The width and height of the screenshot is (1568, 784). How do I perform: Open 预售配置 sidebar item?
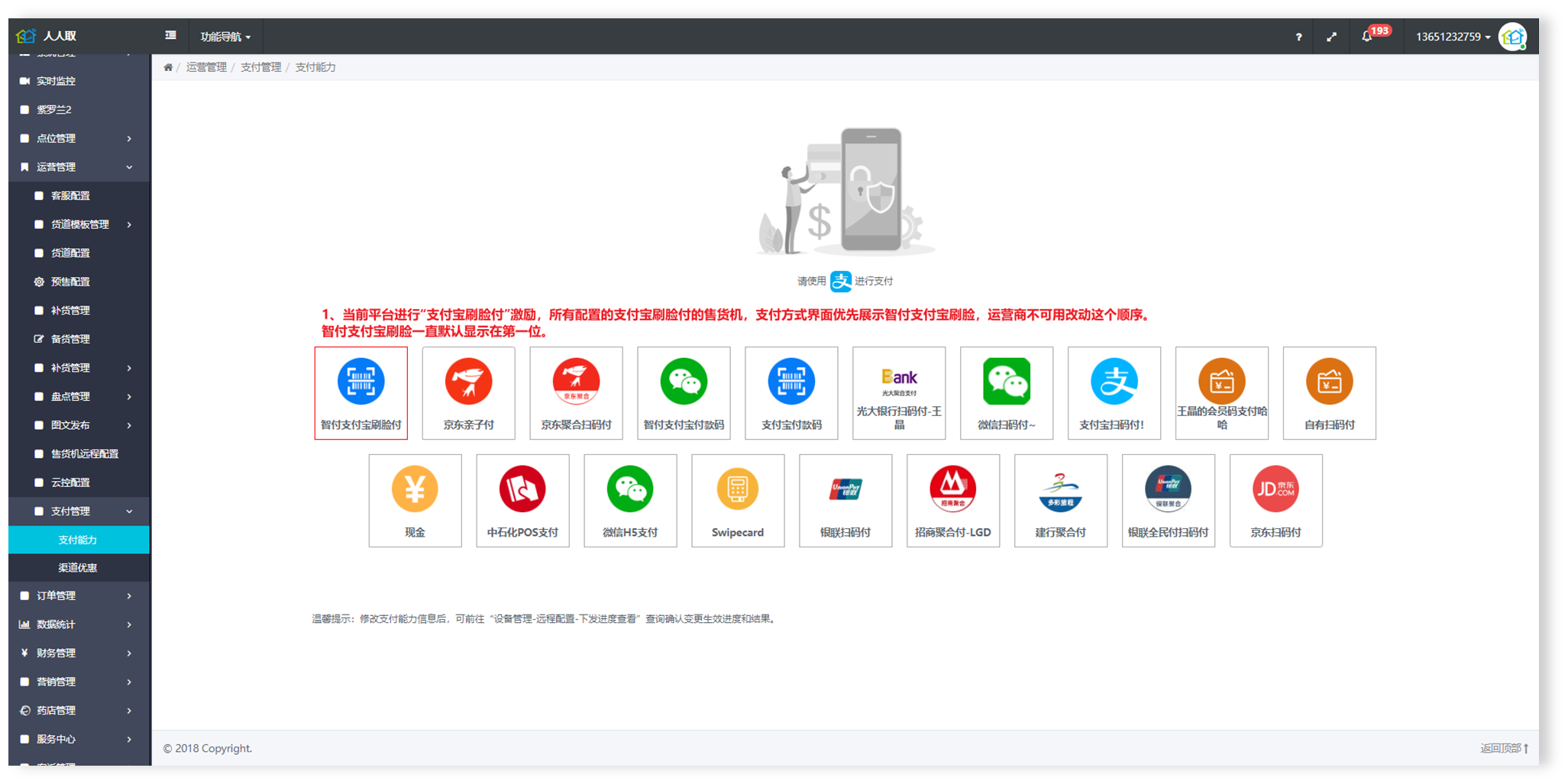[x=79, y=282]
